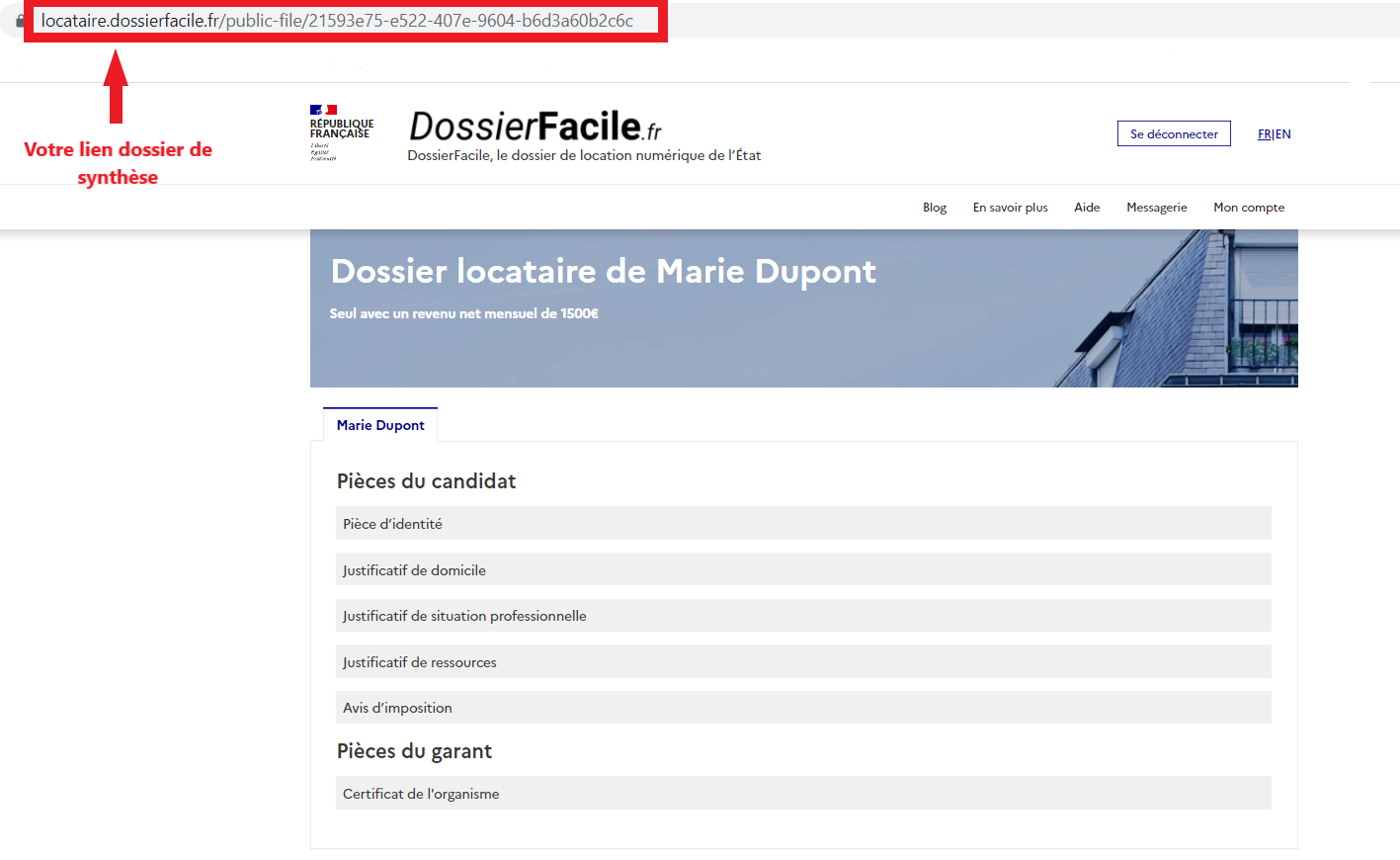
Task: Click the Pièces du candidat heading
Action: [x=426, y=481]
